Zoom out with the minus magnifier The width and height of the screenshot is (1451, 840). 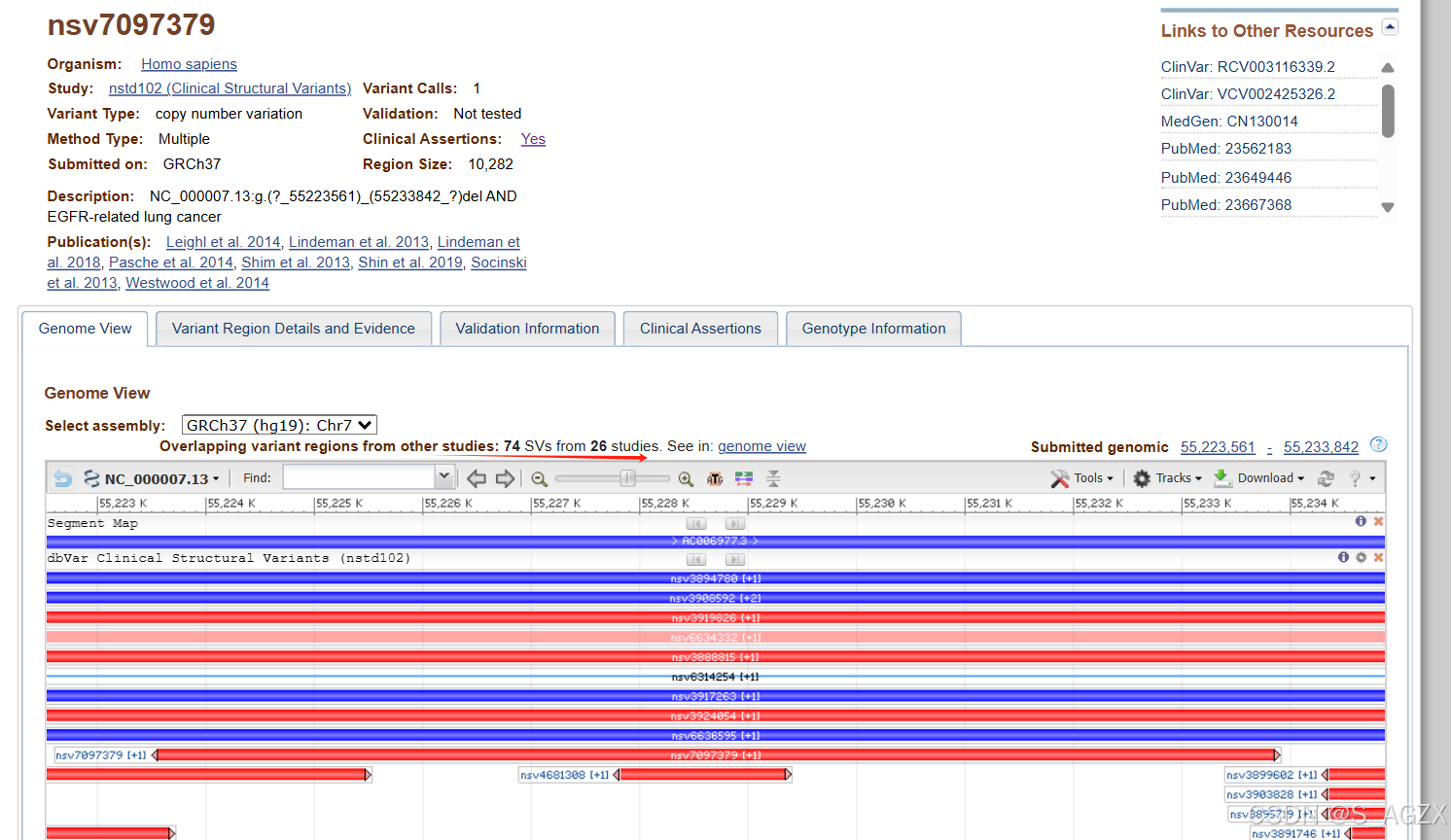point(540,478)
